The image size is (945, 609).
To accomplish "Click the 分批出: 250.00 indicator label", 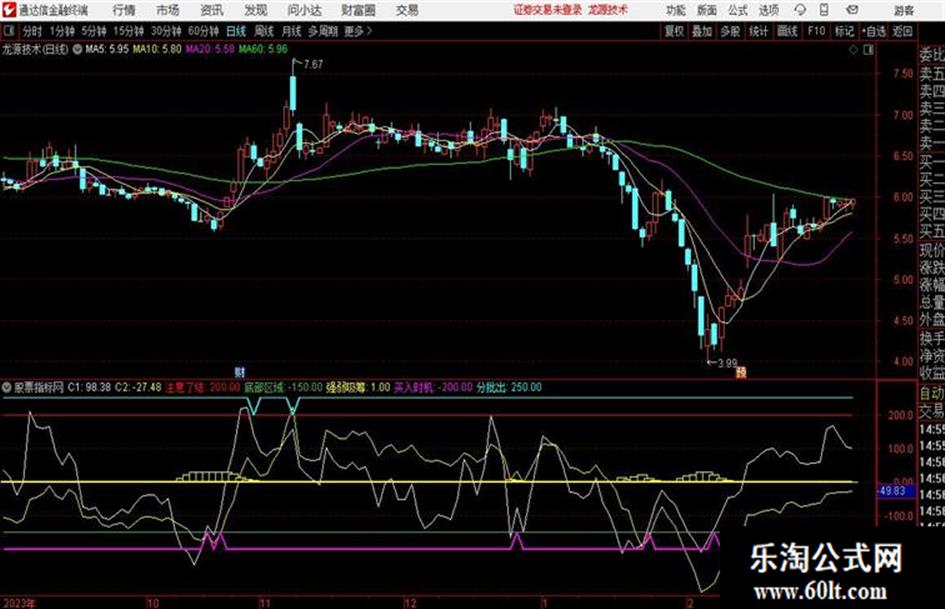I will [509, 387].
